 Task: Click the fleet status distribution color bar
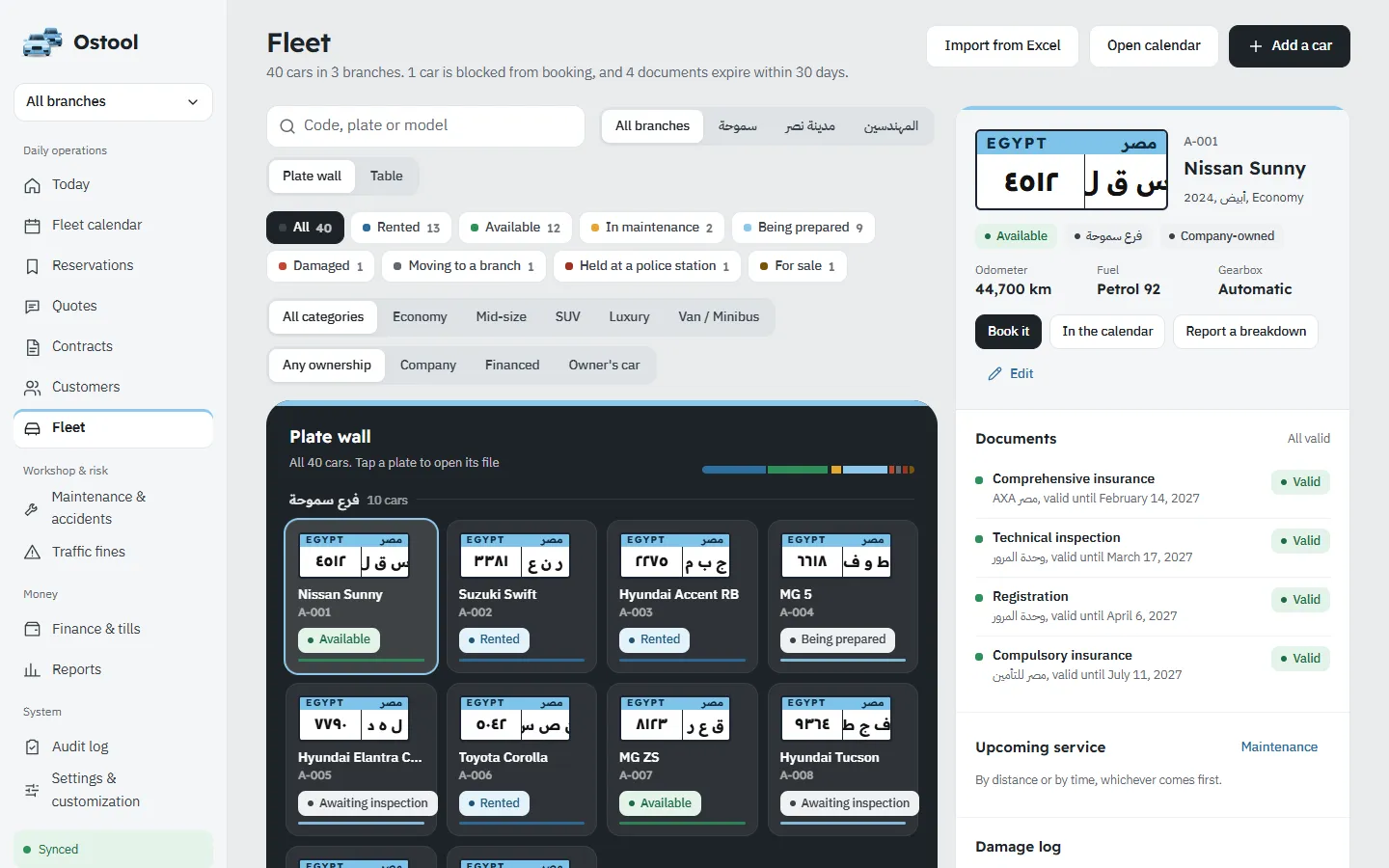[808, 470]
